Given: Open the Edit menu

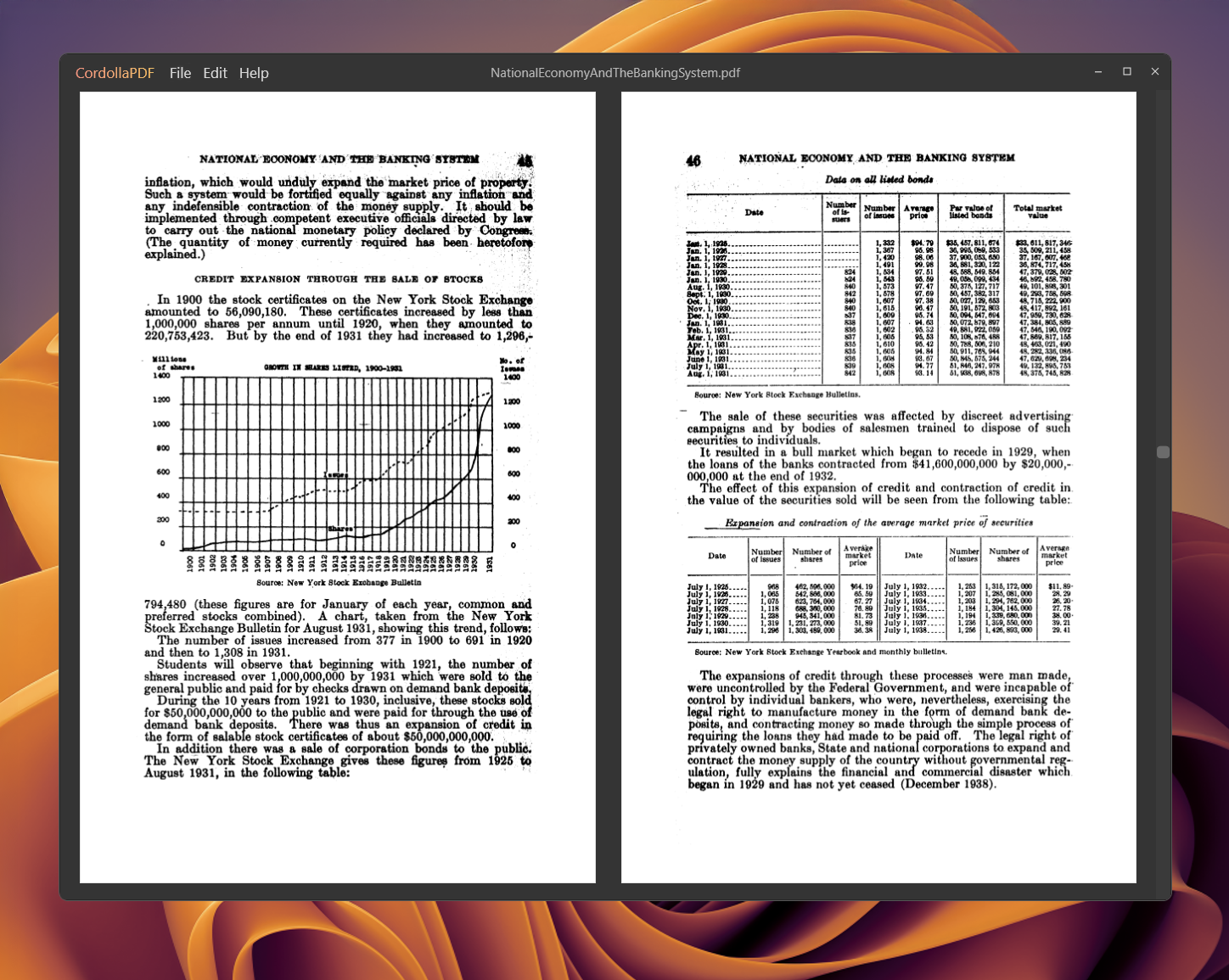Looking at the screenshot, I should click(215, 73).
